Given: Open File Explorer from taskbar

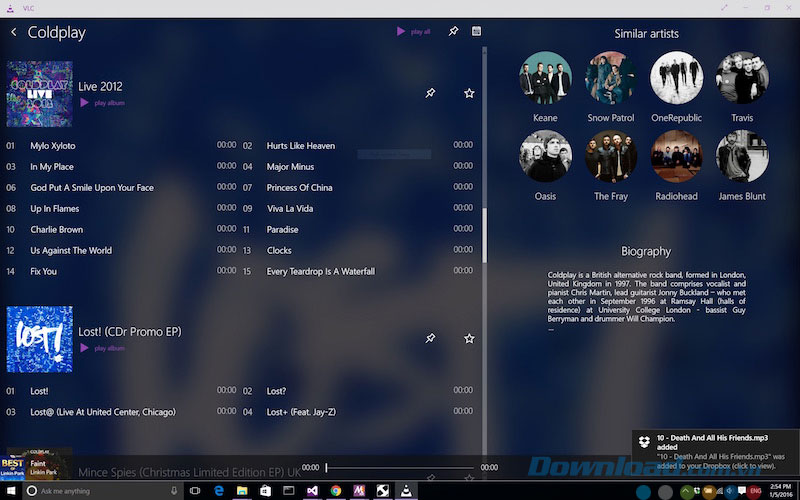Looking at the screenshot, I should pos(242,491).
